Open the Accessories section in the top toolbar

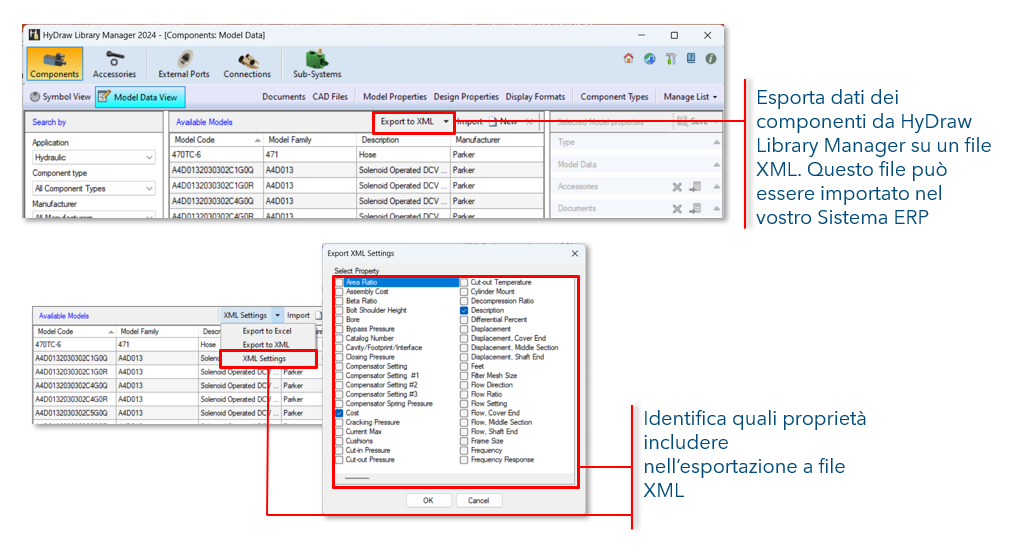click(x=114, y=64)
